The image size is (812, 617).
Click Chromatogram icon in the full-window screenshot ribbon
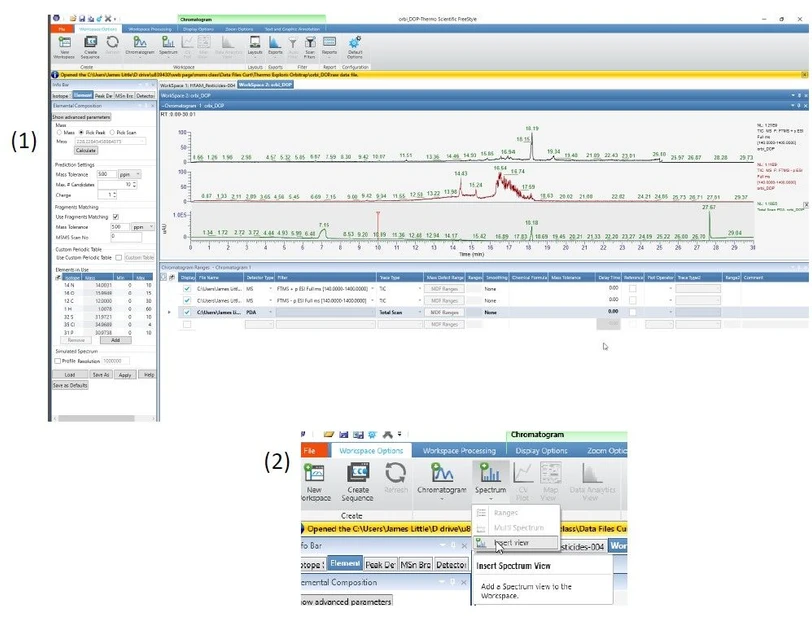(x=140, y=46)
